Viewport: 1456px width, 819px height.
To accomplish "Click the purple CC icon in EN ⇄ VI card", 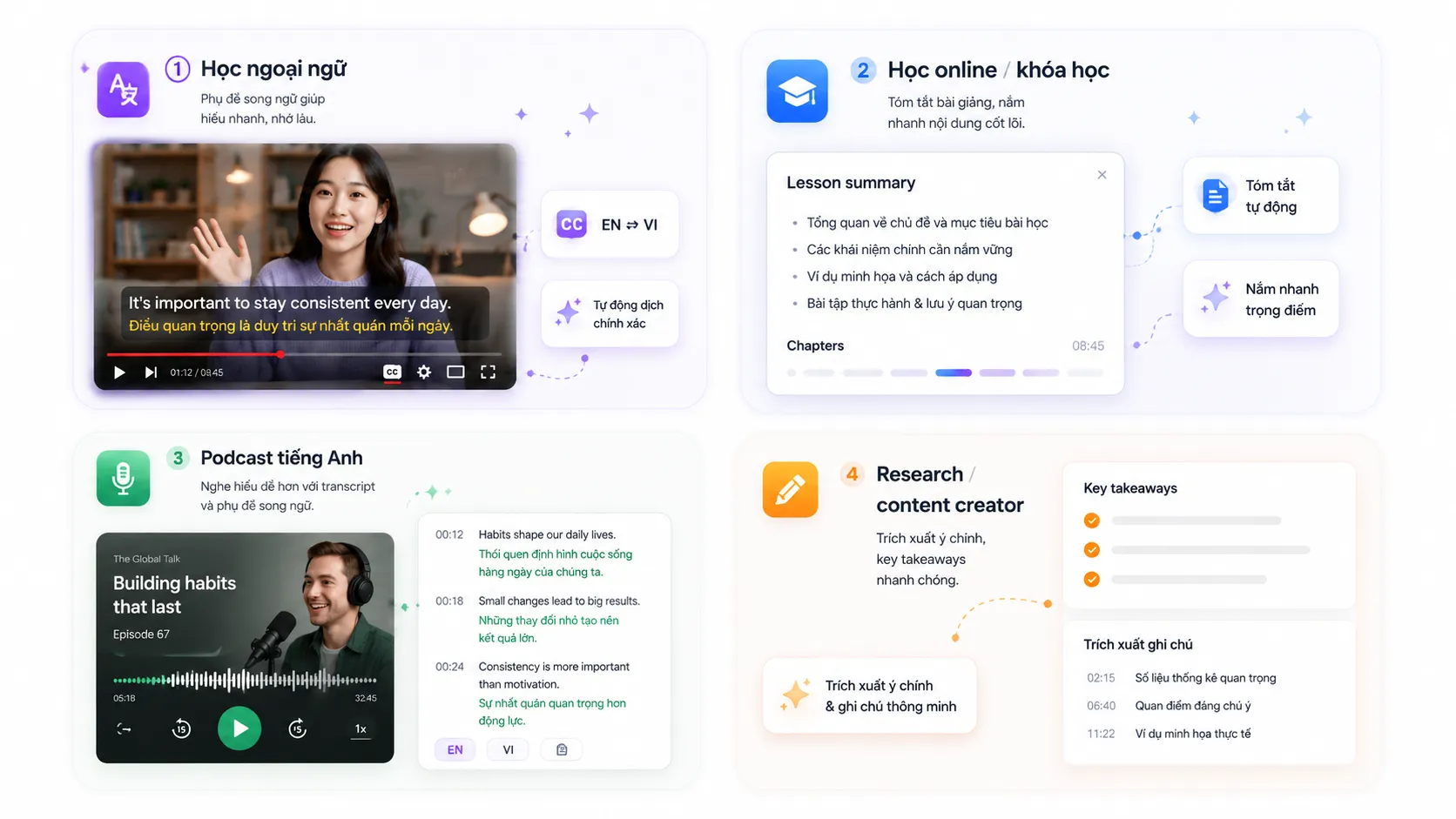I will pos(572,225).
